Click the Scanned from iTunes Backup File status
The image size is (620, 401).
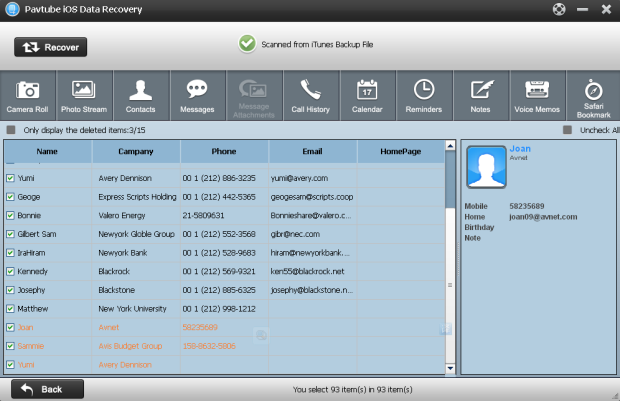coord(317,44)
